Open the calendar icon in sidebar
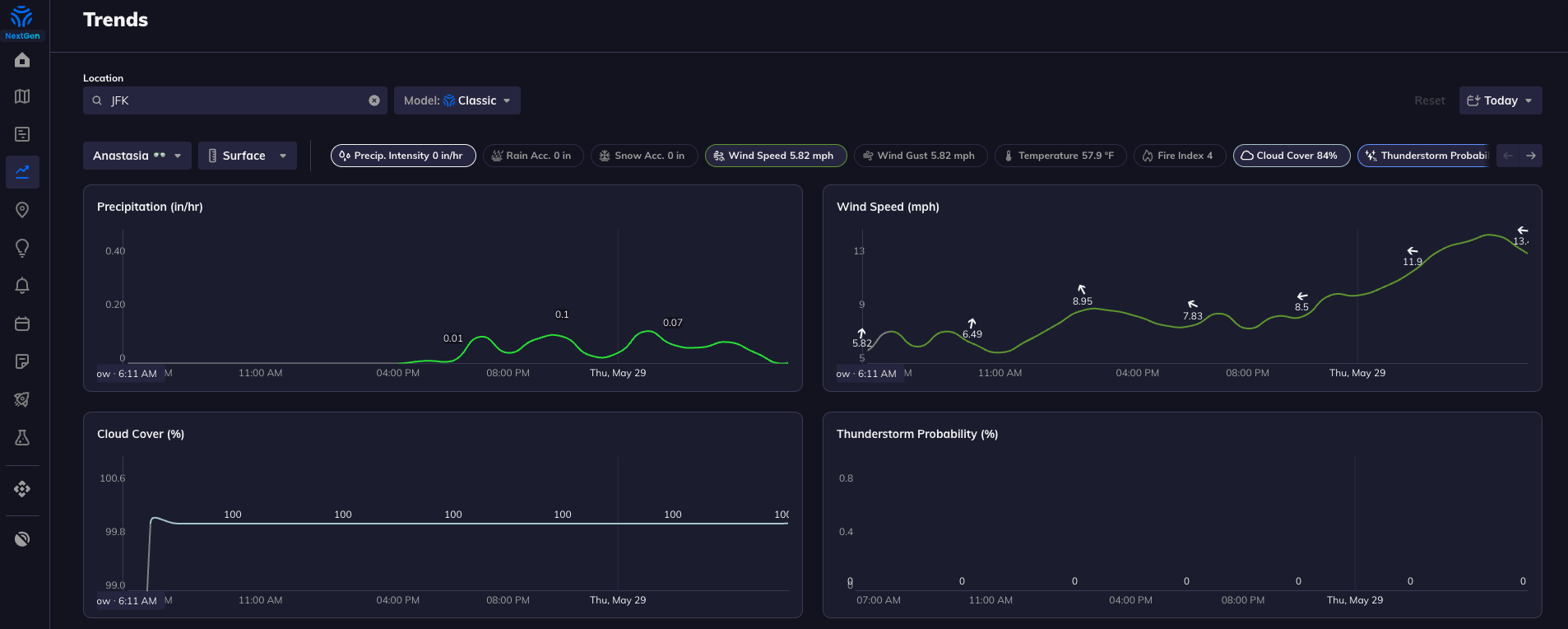This screenshot has width=1568, height=629. pos(22,324)
